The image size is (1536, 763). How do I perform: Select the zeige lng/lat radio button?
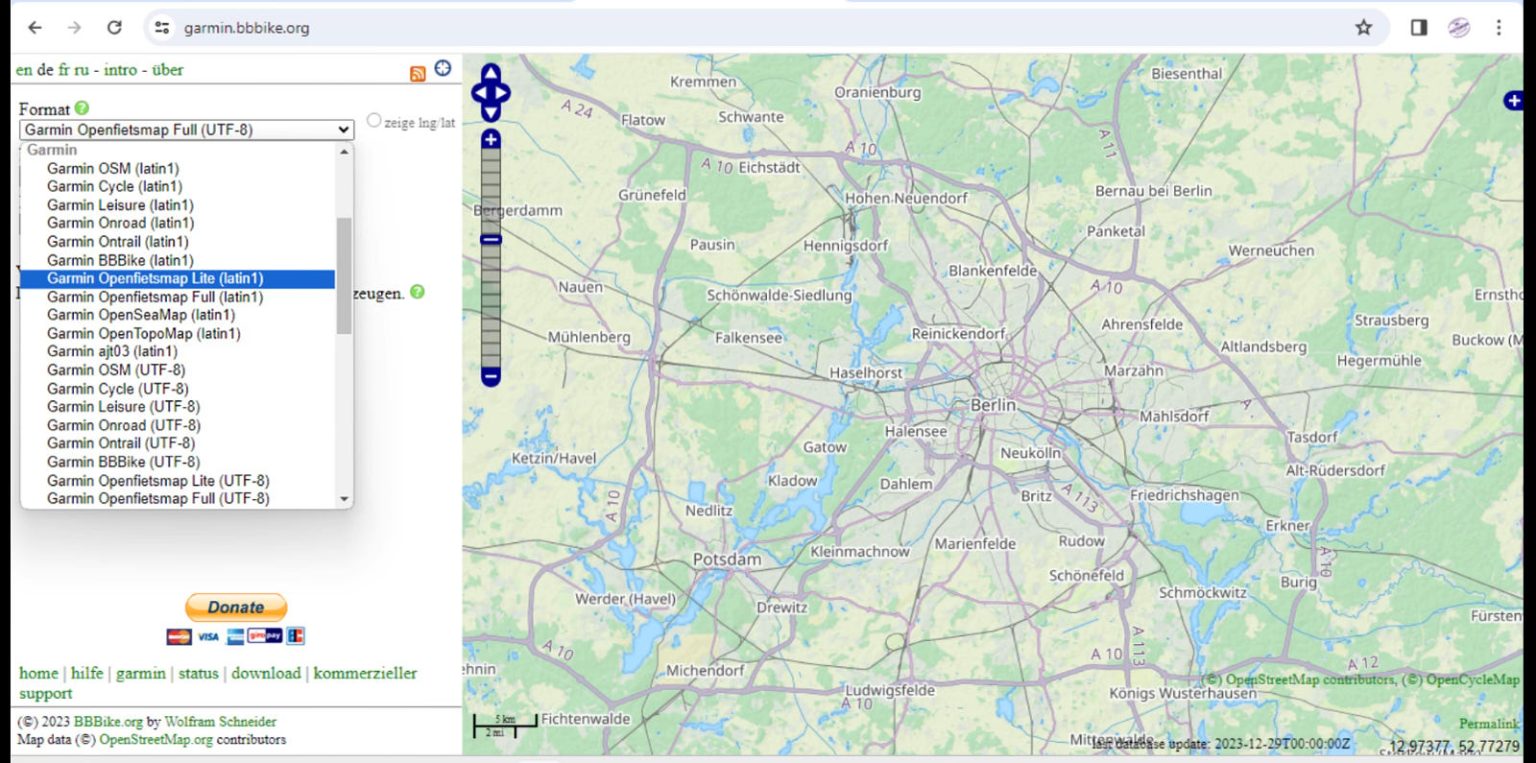[x=374, y=119]
